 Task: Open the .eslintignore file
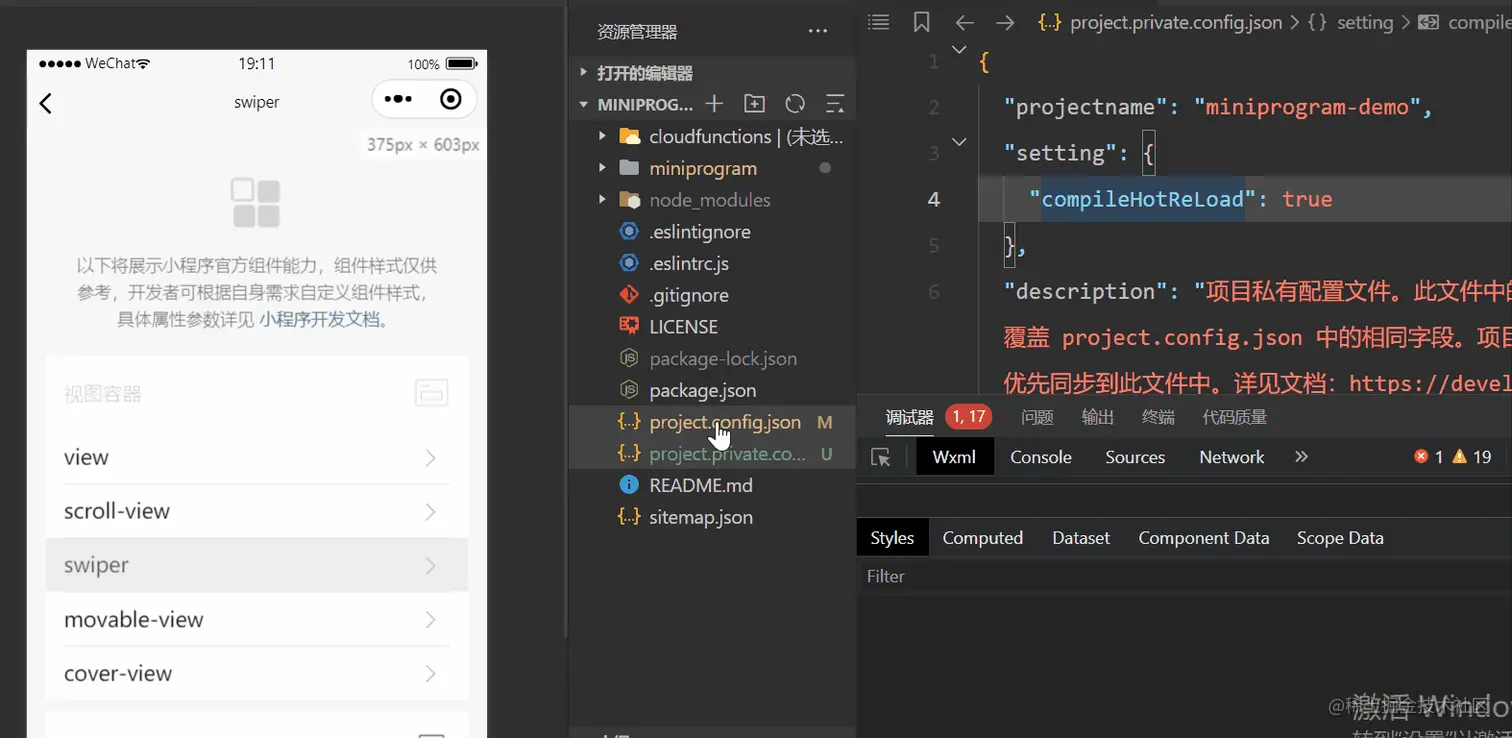click(x=712, y=232)
